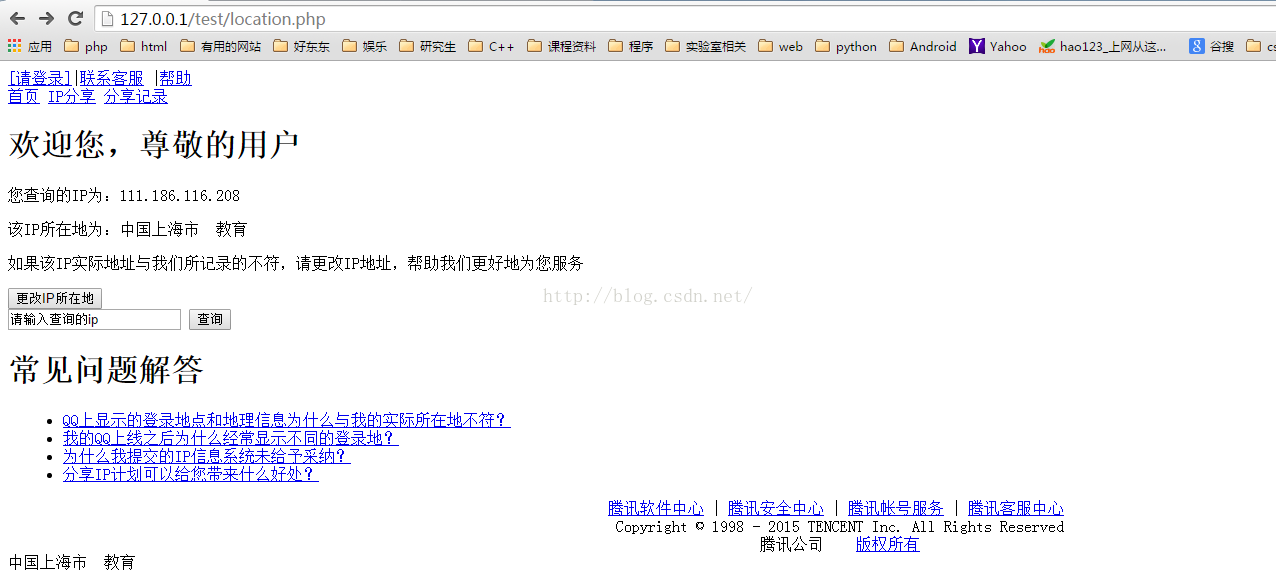The height and width of the screenshot is (570, 1276).
Task: Open the 联系客服 link
Action: click(x=111, y=78)
